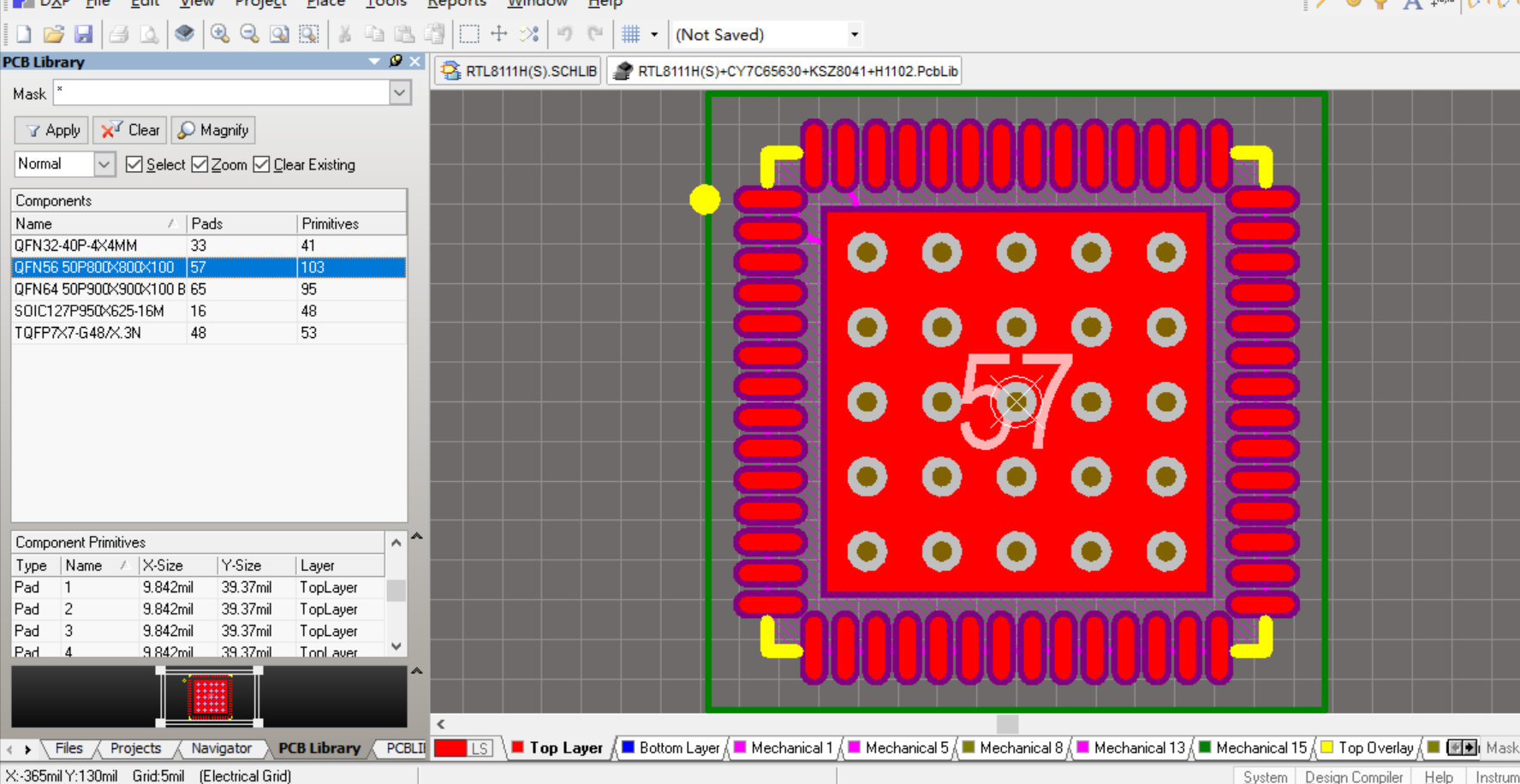Switch to the Navigator panel tab
This screenshot has height=784, width=1520.
(x=221, y=748)
